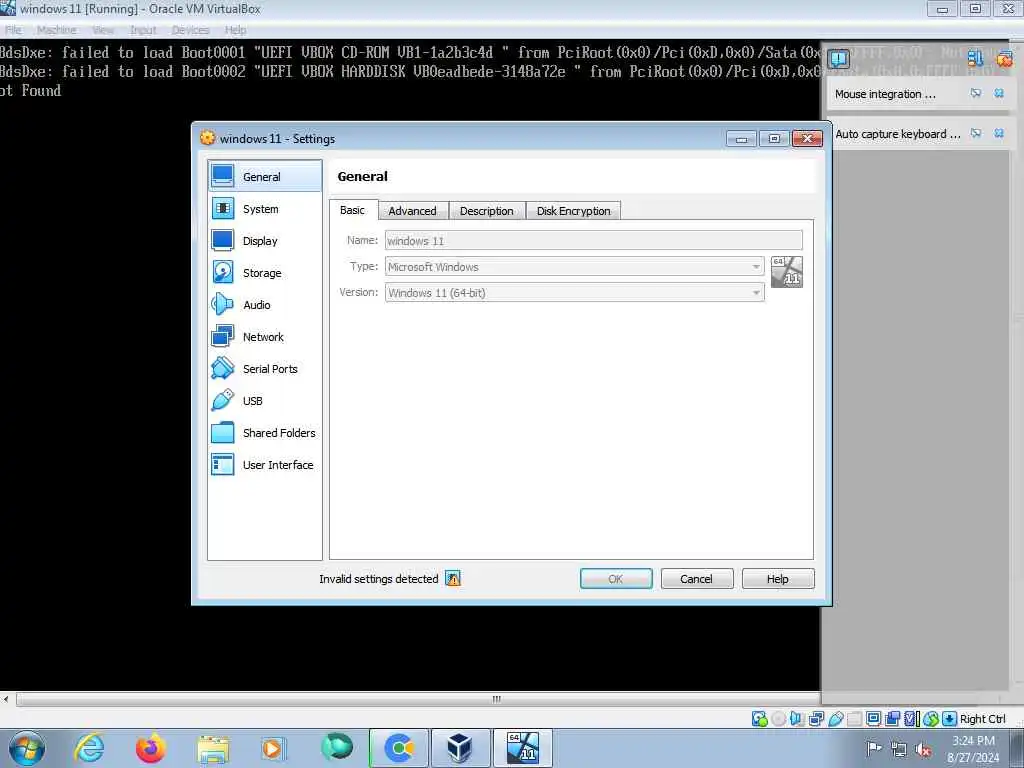Click the Action Center flag tray icon
1024x768 pixels.
tap(873, 748)
